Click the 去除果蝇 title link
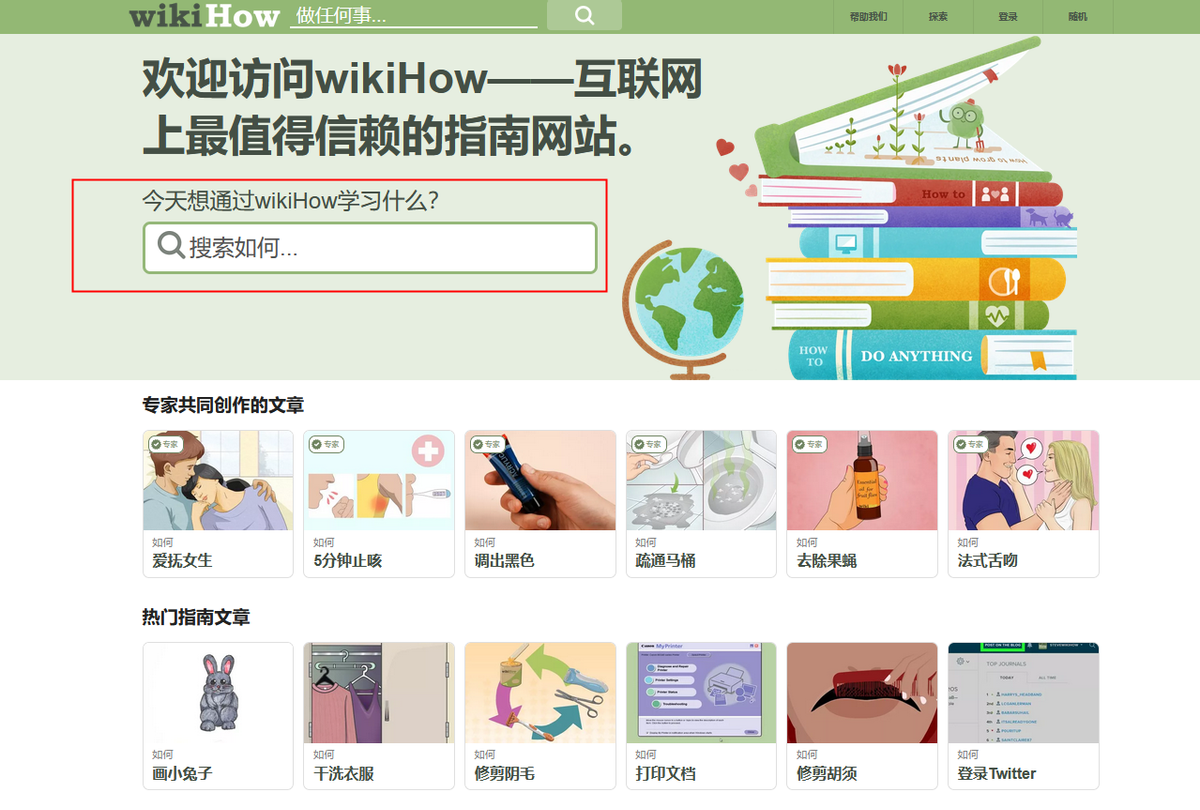The width and height of the screenshot is (1200, 810). [x=826, y=561]
